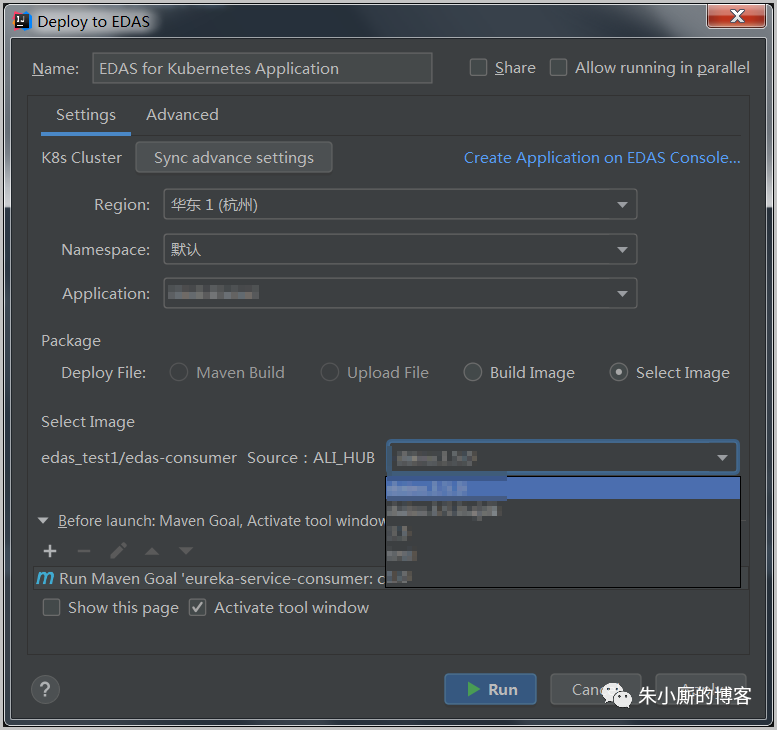Screen dimensions: 777x730
Task: Choose the Build Image radio option
Action: pyautogui.click(x=472, y=372)
